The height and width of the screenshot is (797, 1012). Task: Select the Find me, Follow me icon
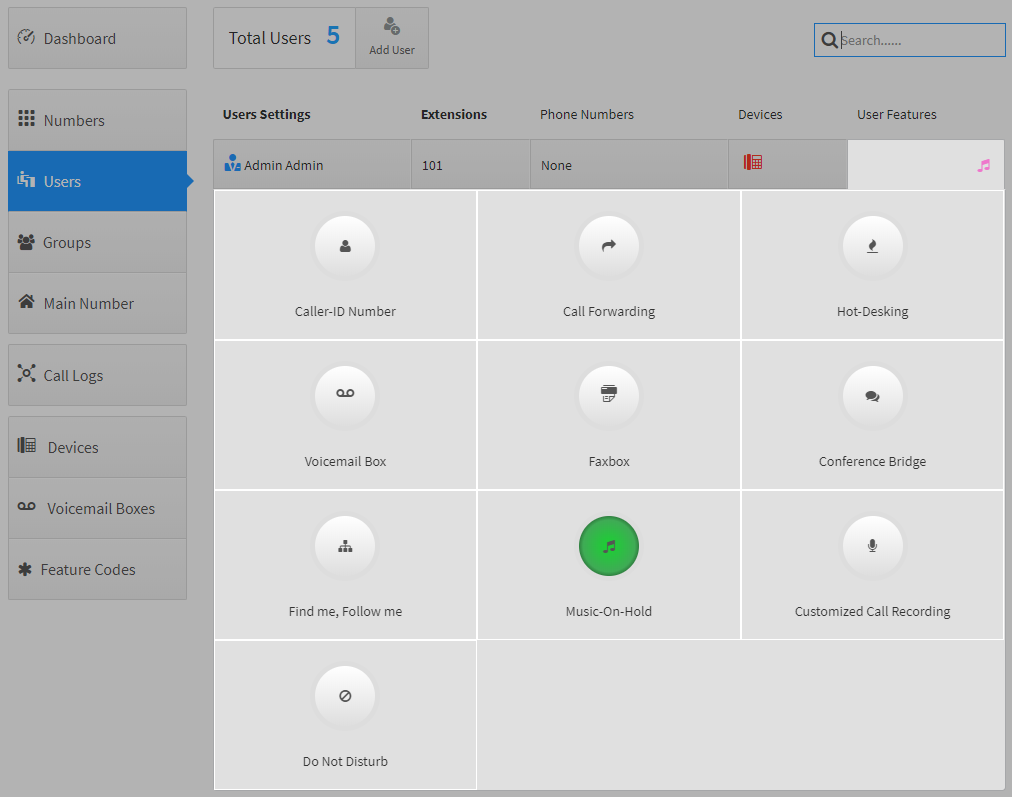click(x=345, y=546)
